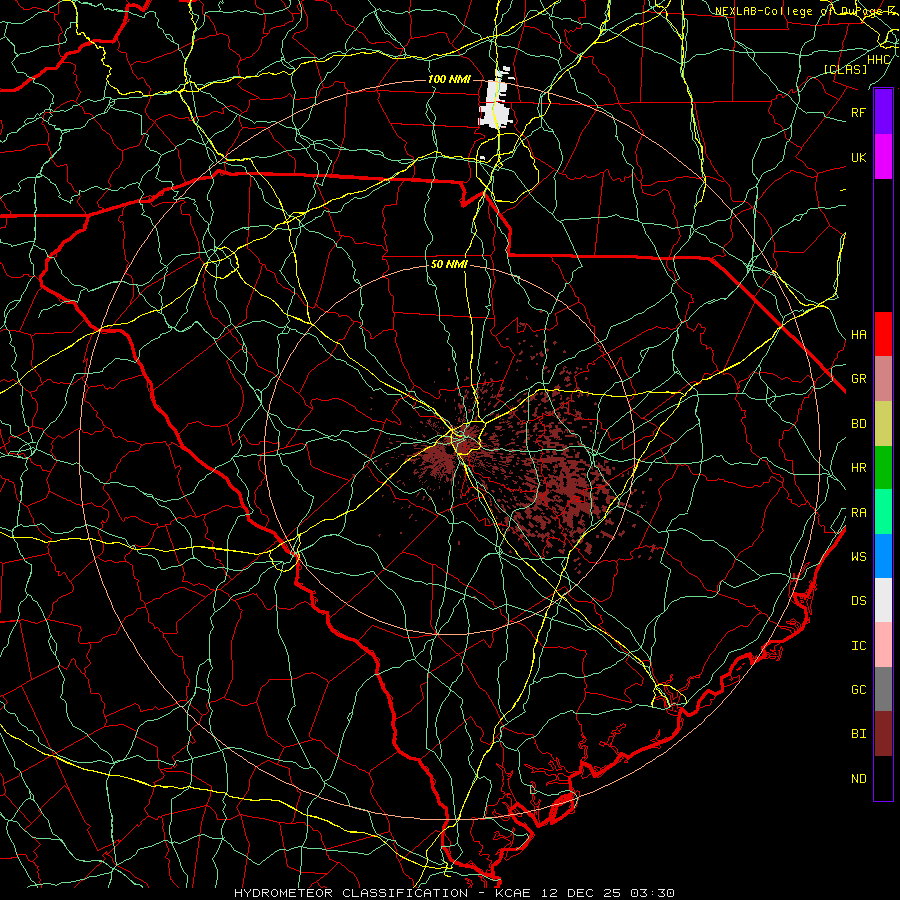The width and height of the screenshot is (900, 900).
Task: Click the "RA" legend label
Action: coord(858,513)
